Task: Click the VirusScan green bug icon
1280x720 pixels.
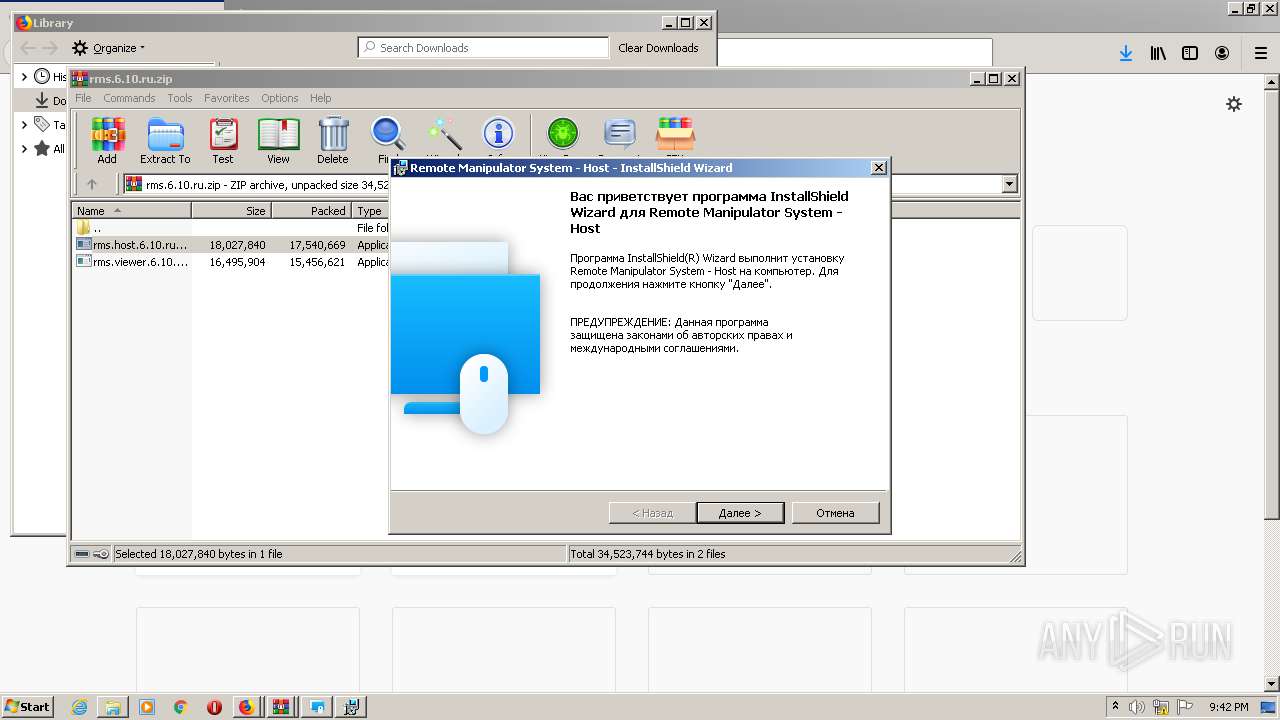Action: 563,136
